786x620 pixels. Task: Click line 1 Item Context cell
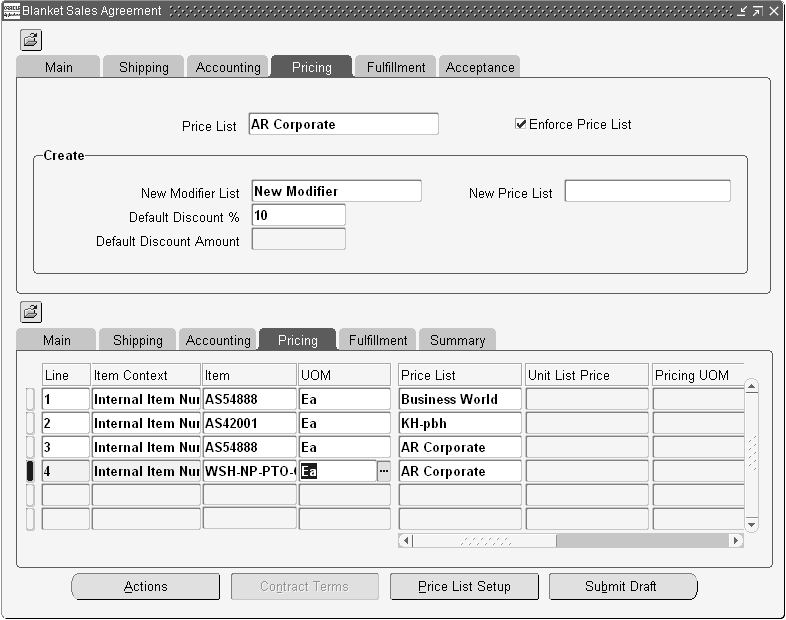(x=146, y=399)
